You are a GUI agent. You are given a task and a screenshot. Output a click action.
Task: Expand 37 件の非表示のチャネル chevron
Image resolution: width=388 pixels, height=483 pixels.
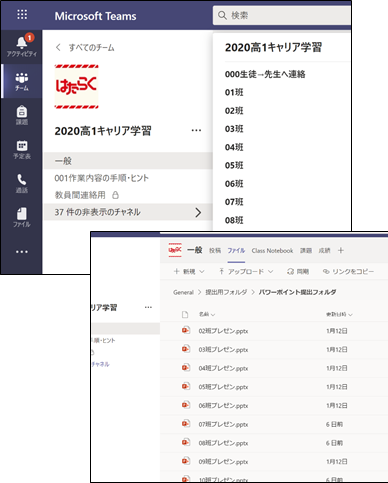(198, 212)
